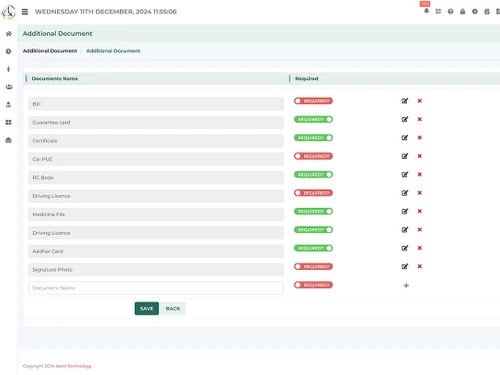Click the green Additional Document breadcrumb

click(x=113, y=51)
